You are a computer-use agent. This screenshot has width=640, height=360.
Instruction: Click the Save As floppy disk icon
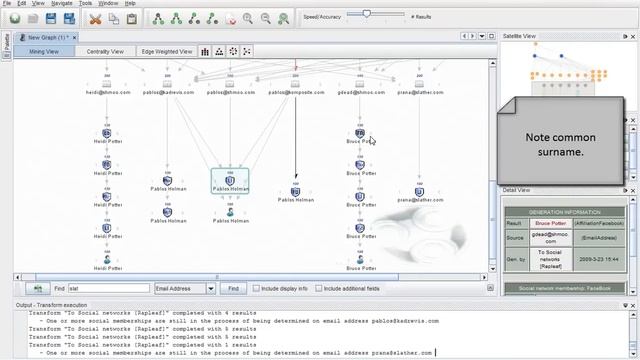(69, 18)
